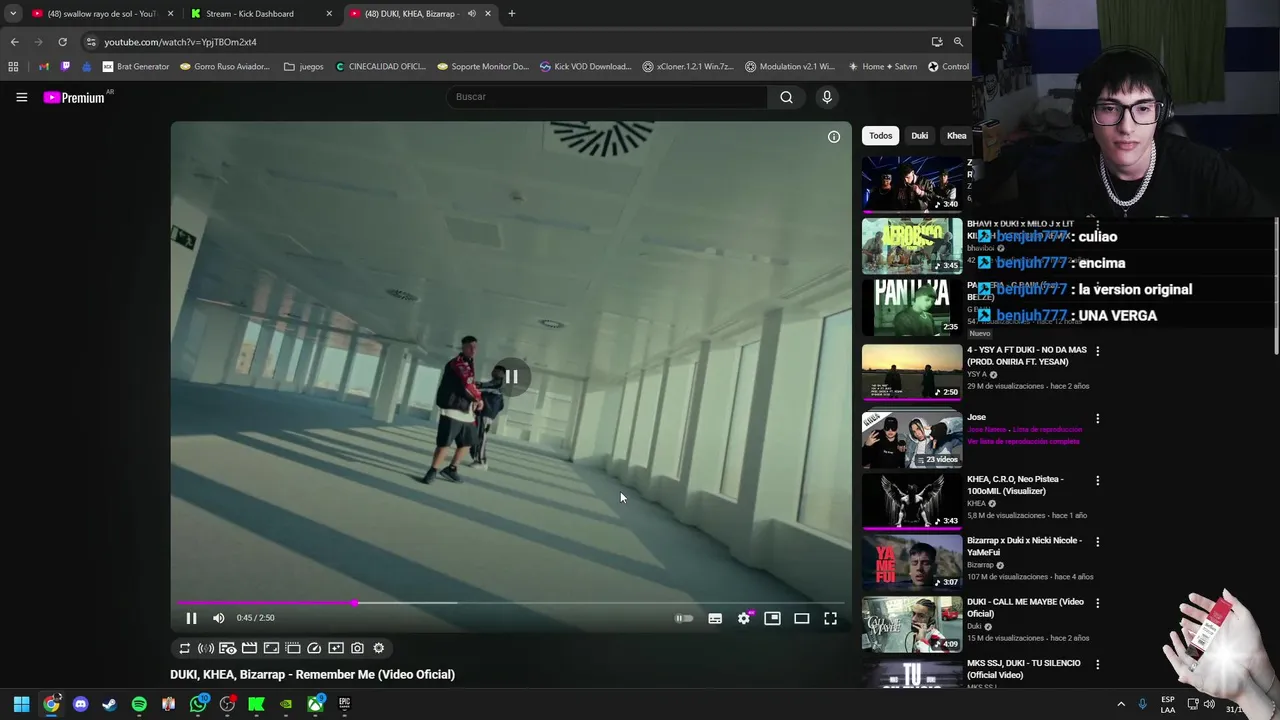
Task: Open the YSY A channel link
Action: (976, 374)
